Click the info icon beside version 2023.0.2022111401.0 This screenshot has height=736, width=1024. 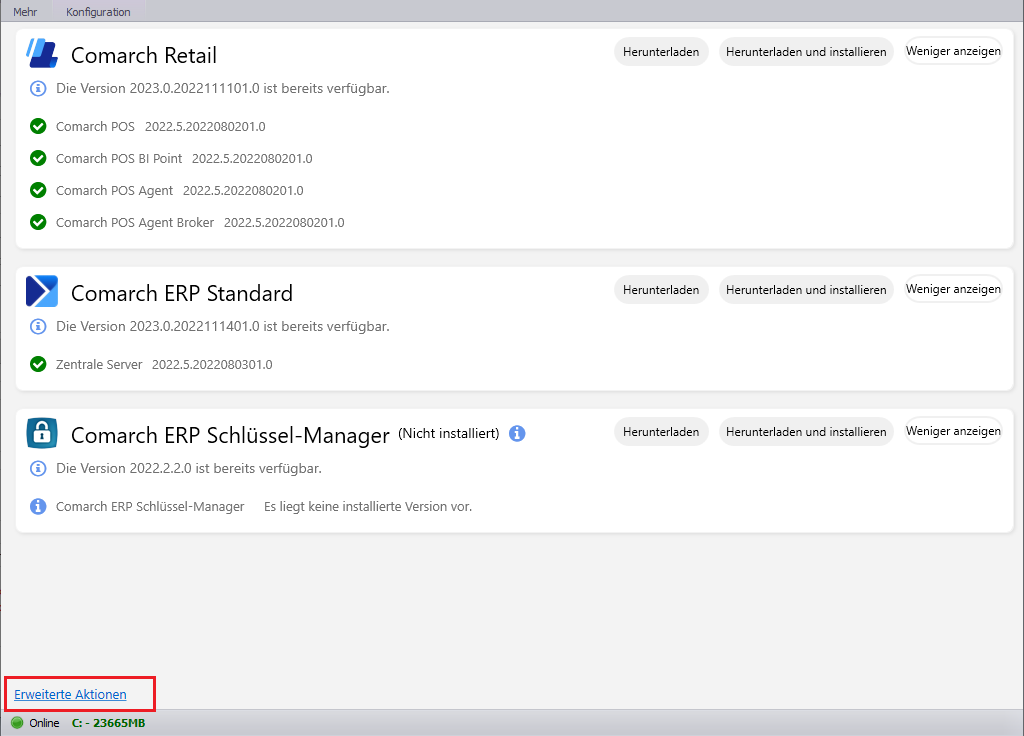[38, 326]
